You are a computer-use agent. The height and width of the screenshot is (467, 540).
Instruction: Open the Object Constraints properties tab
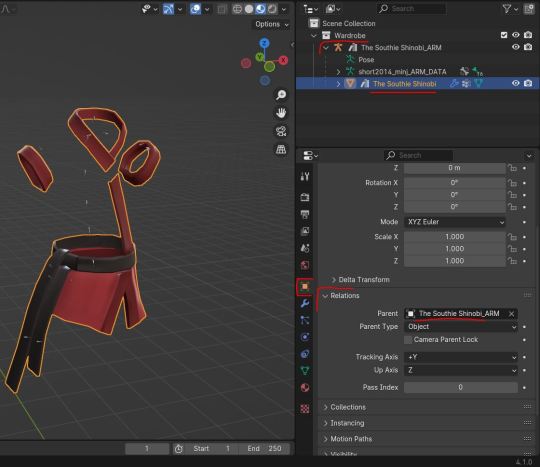click(x=305, y=354)
